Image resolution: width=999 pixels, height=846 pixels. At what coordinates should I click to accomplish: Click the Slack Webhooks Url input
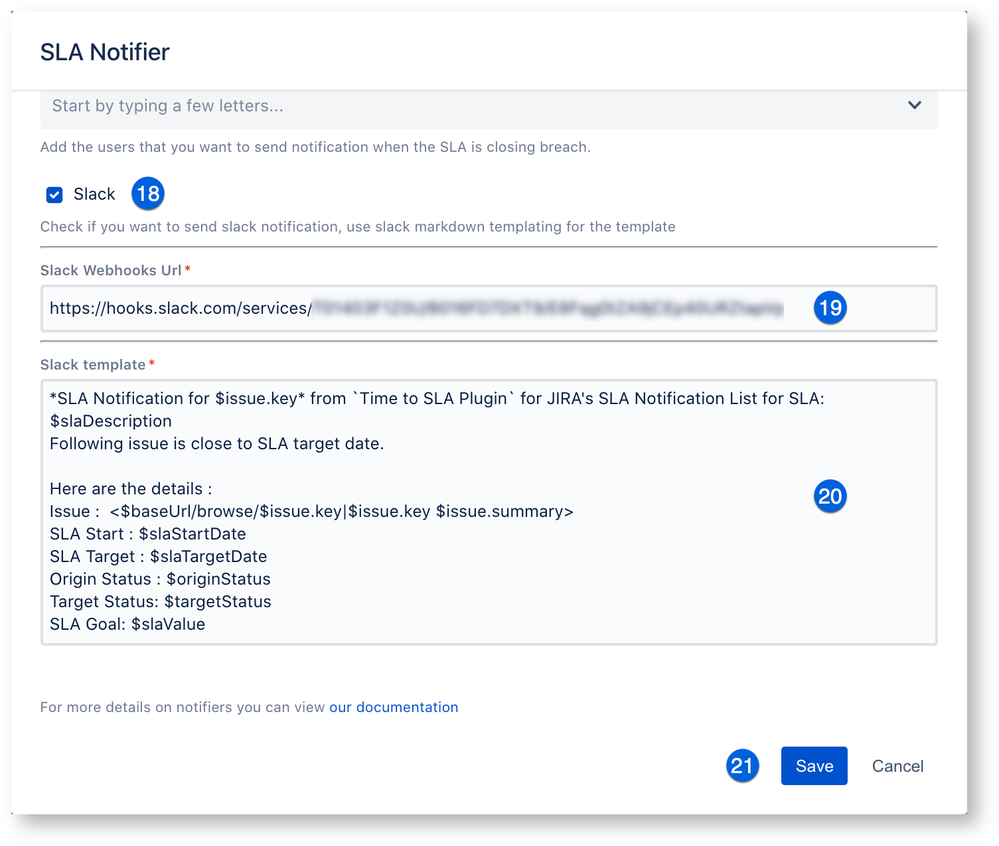tap(489, 308)
